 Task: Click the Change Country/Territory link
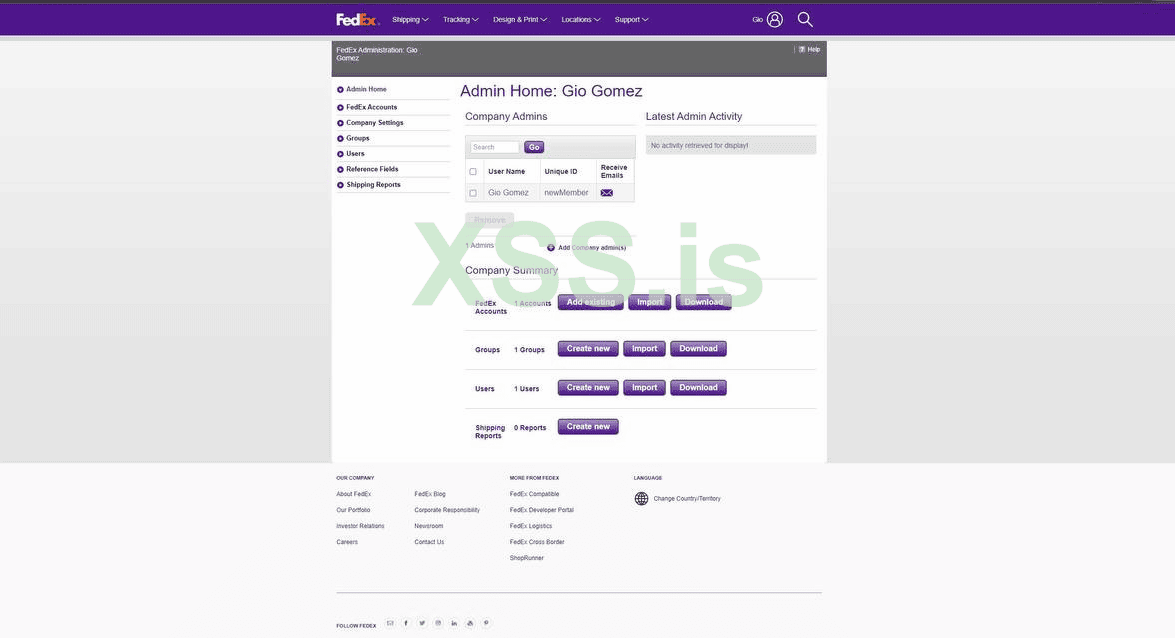[x=687, y=499]
